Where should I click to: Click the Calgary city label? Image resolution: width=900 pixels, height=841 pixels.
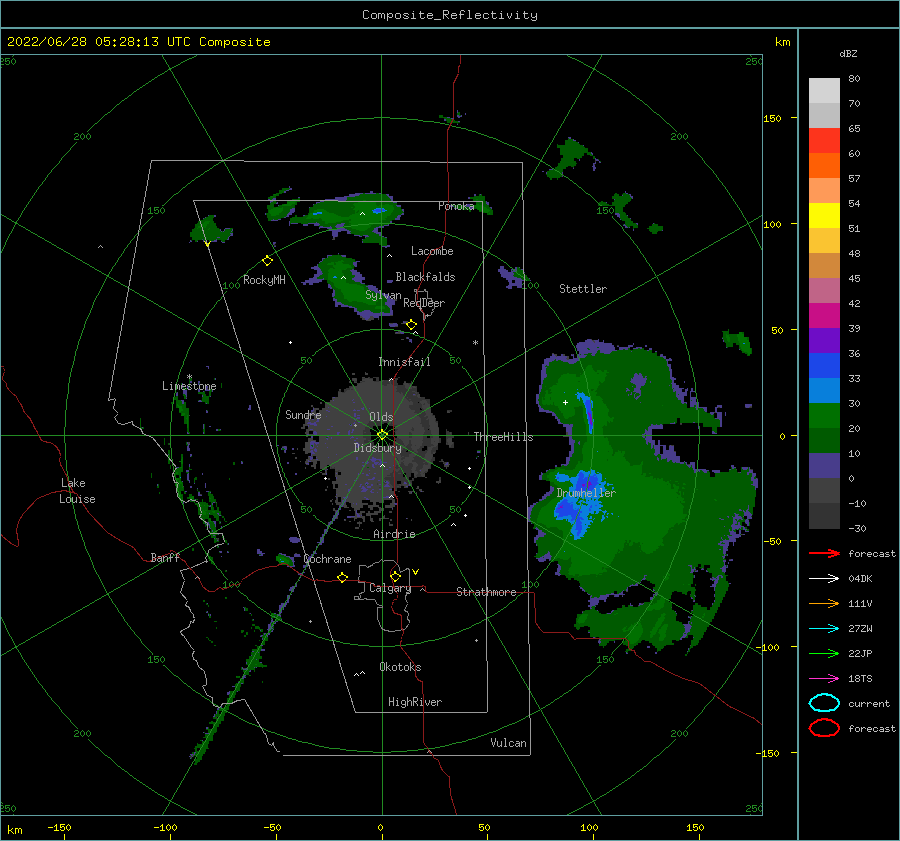[x=390, y=588]
